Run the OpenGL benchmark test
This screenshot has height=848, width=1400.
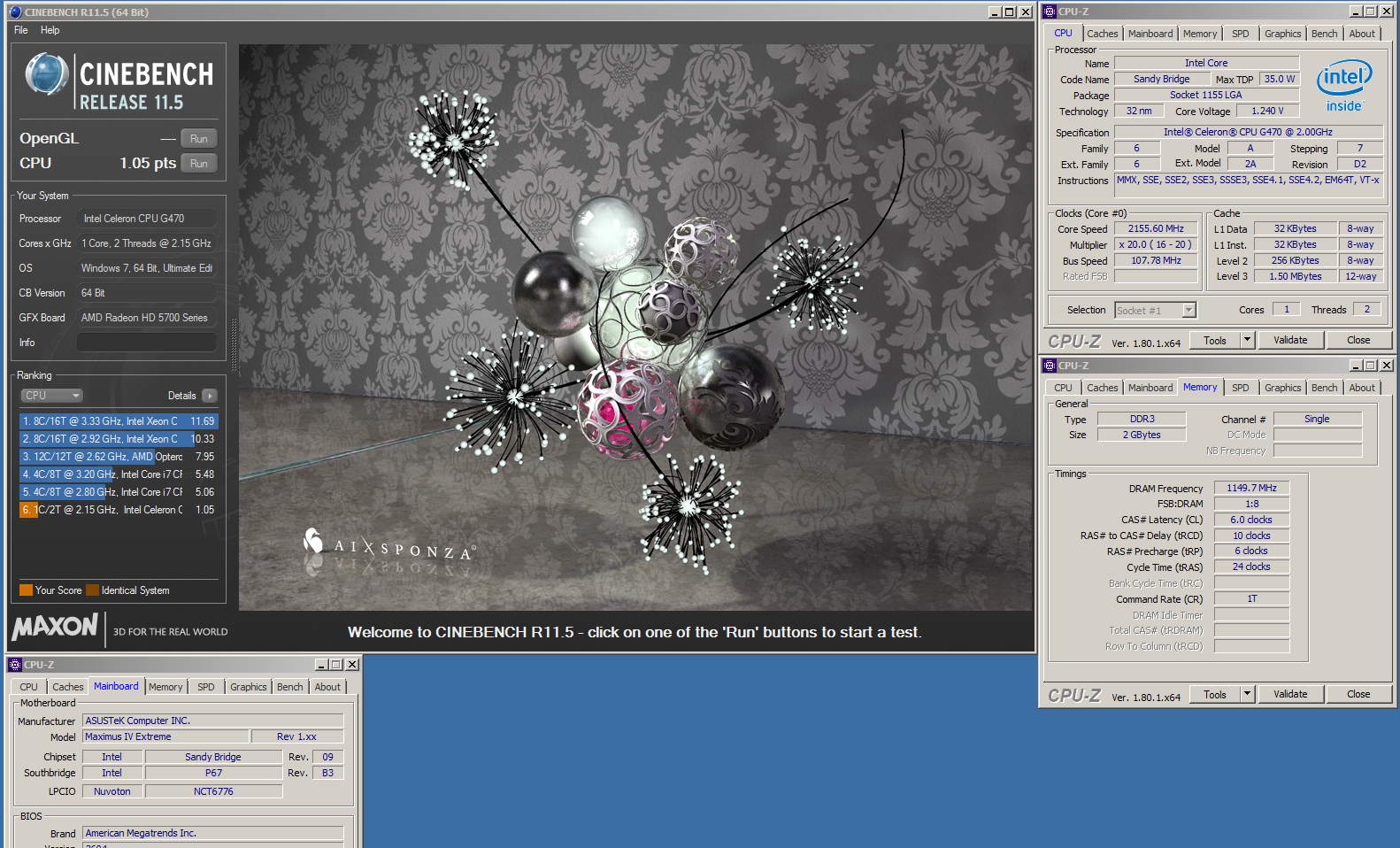click(199, 139)
